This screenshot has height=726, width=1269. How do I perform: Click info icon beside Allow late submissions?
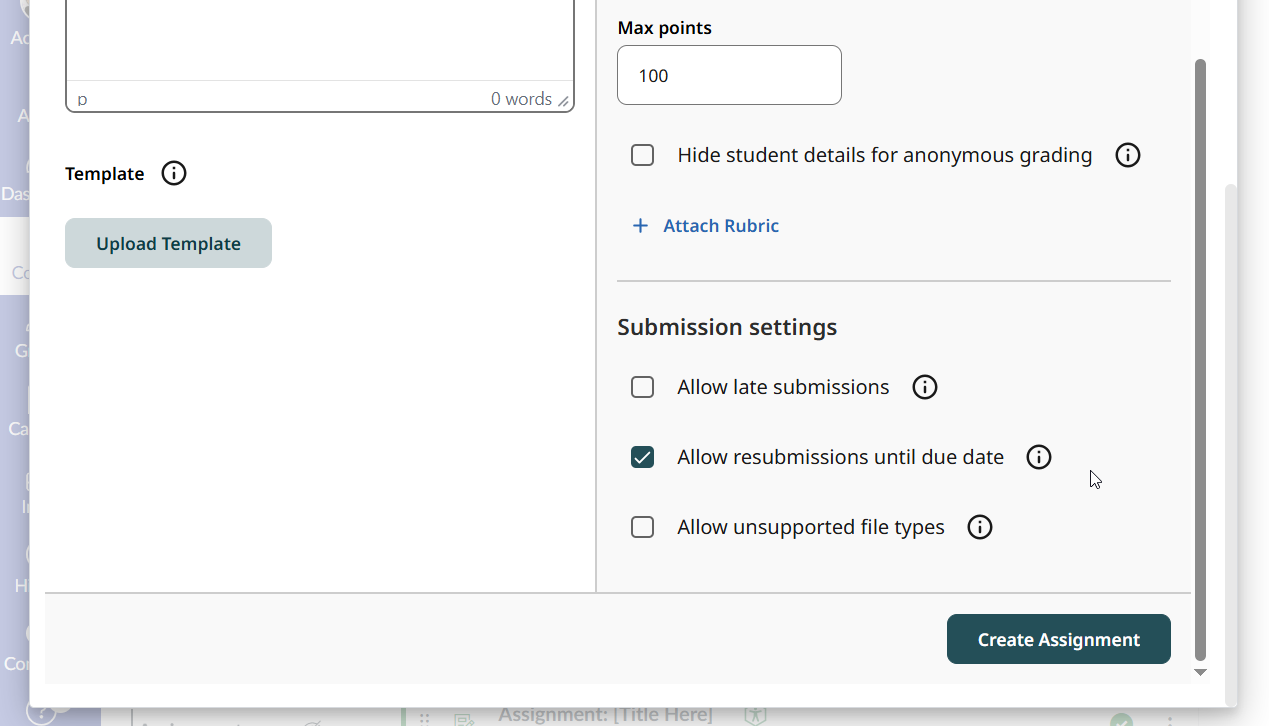[x=924, y=387]
